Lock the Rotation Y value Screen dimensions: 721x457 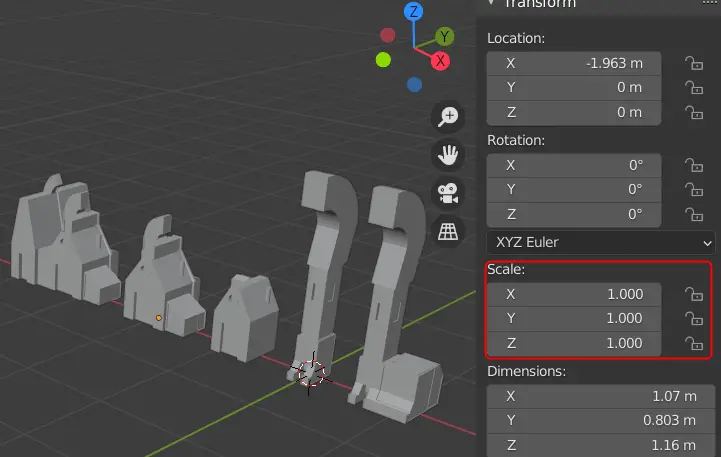(x=694, y=189)
